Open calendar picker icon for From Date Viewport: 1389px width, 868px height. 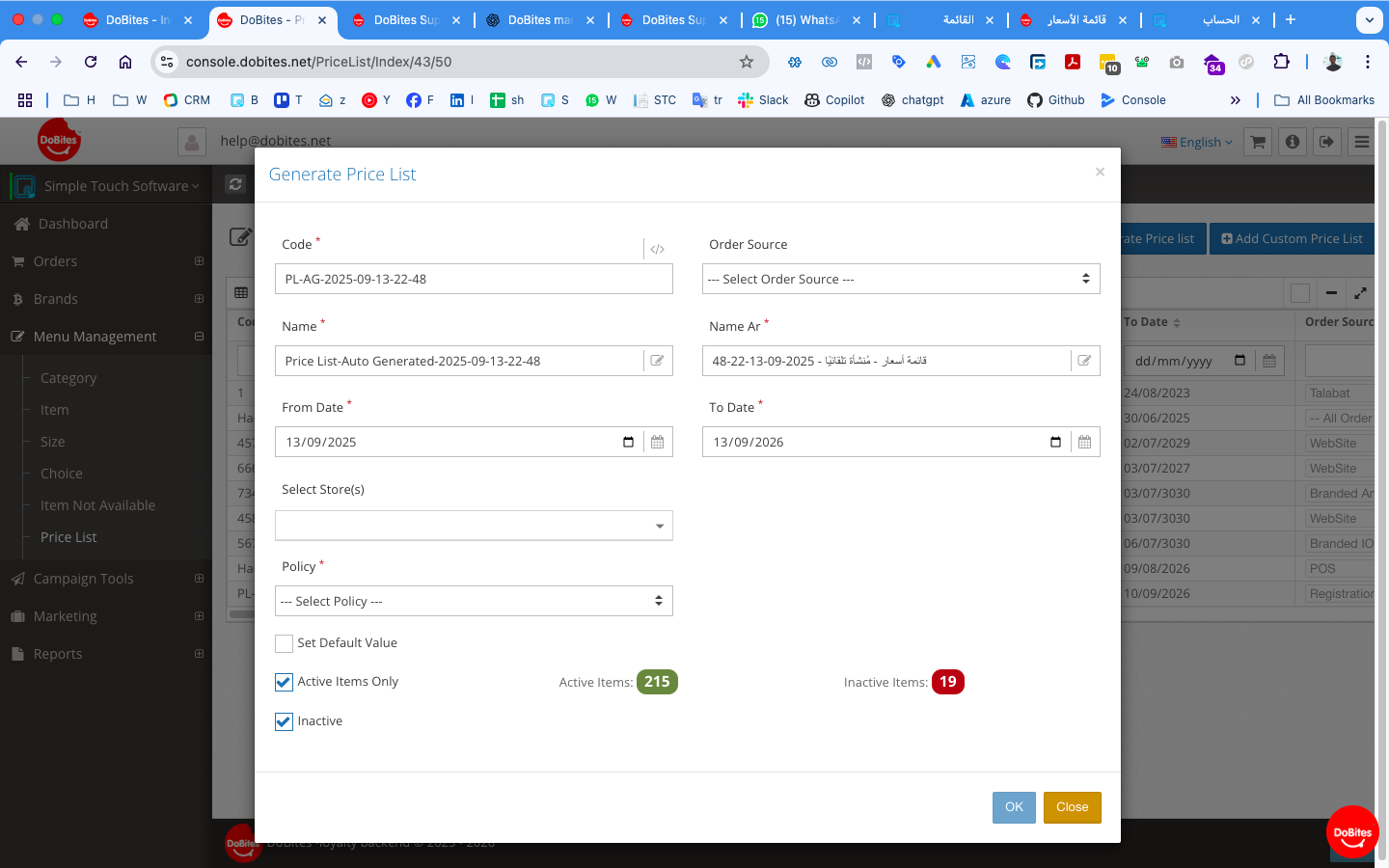[657, 442]
